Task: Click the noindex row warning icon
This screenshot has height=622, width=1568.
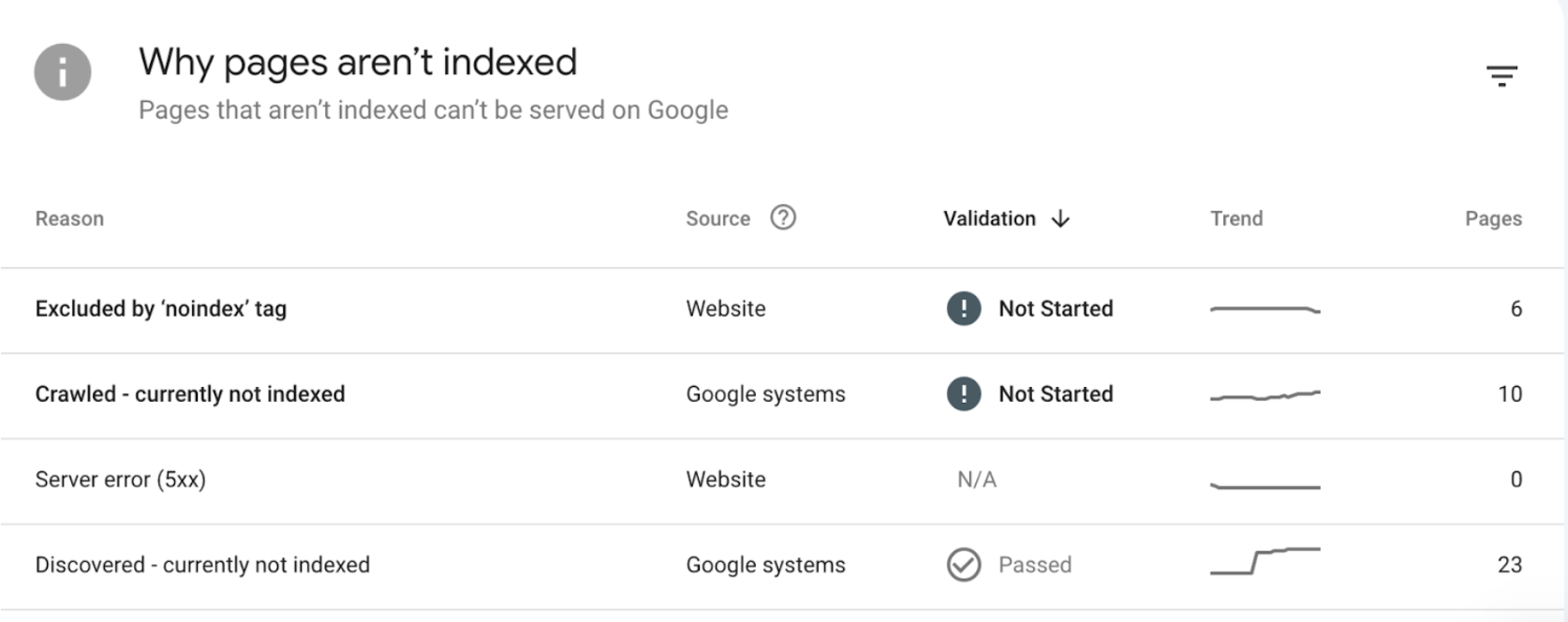Action: (964, 308)
